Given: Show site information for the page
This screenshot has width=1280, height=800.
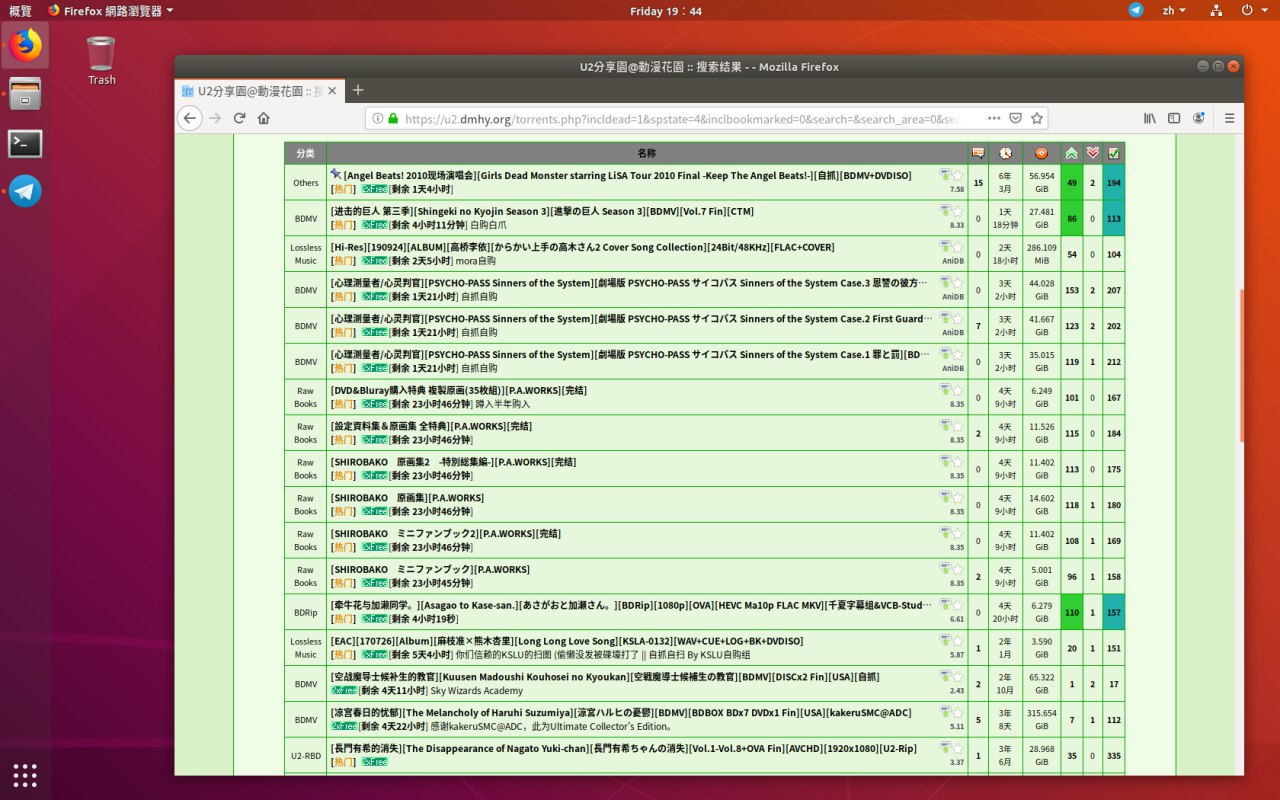Looking at the screenshot, I should (377, 118).
